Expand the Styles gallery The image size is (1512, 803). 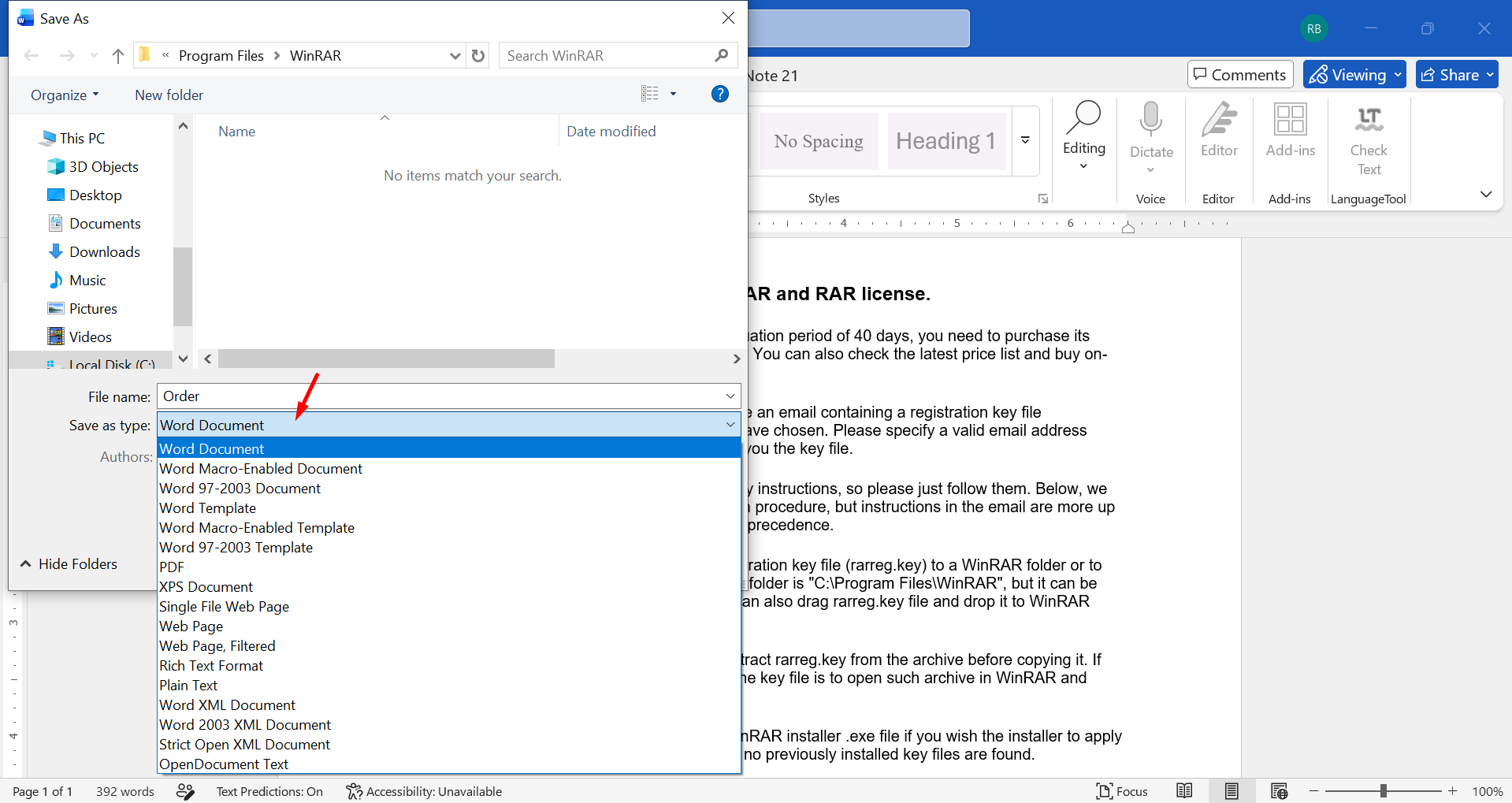click(x=1025, y=140)
